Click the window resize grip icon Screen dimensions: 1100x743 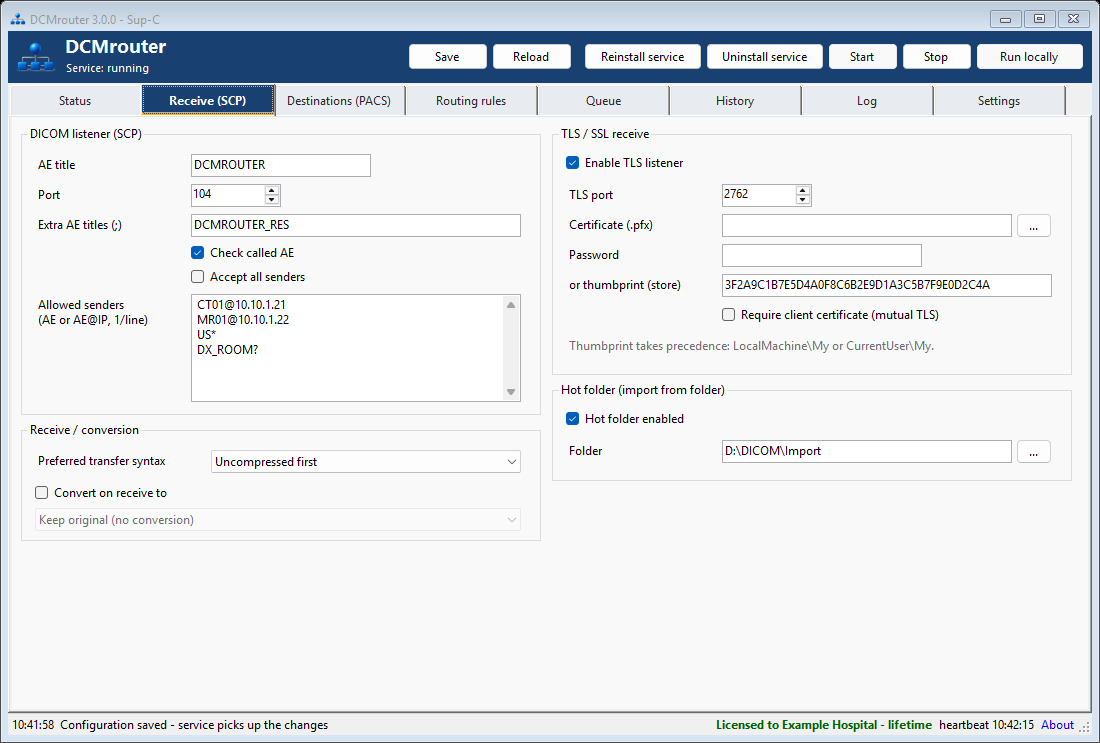pyautogui.click(x=1085, y=729)
